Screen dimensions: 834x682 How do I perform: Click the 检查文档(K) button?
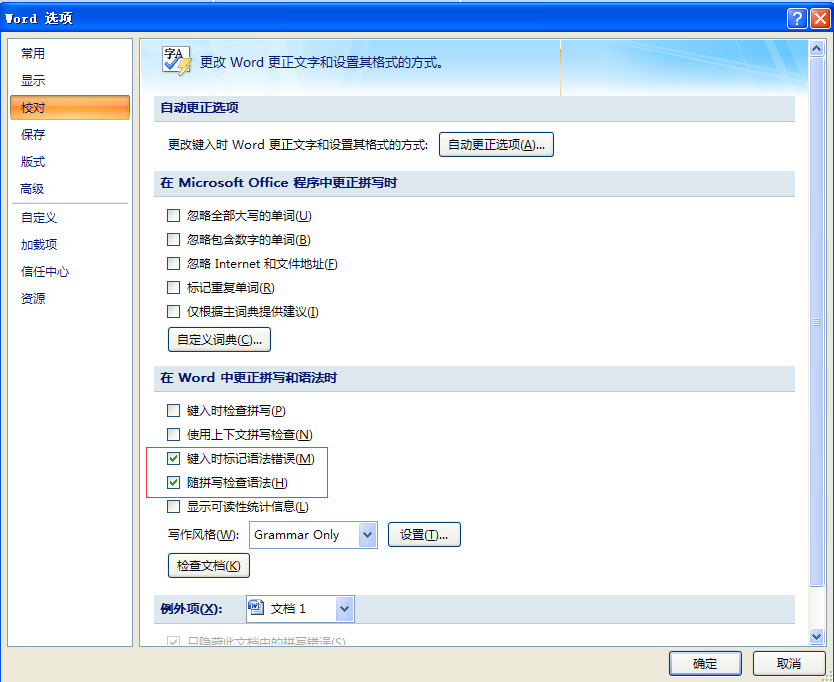click(208, 565)
